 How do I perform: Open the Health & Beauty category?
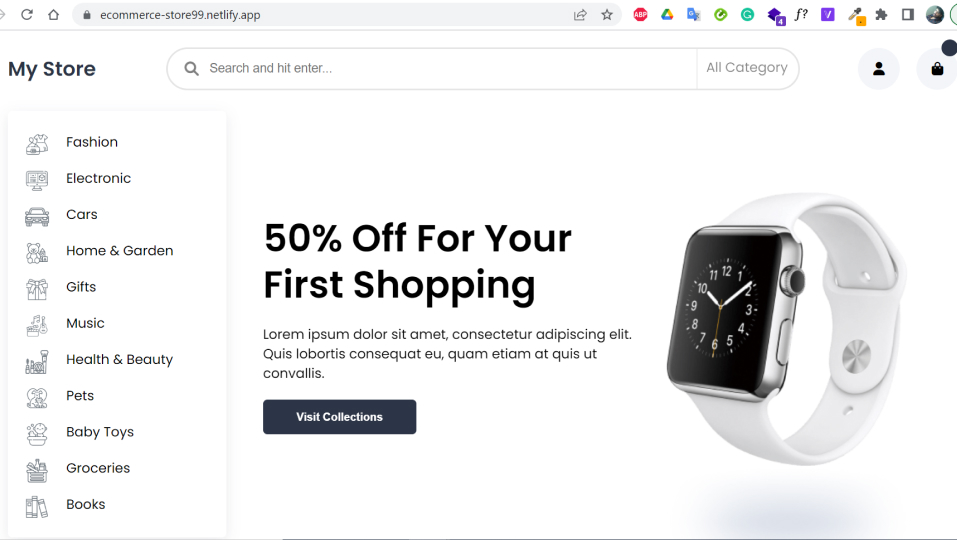(120, 359)
